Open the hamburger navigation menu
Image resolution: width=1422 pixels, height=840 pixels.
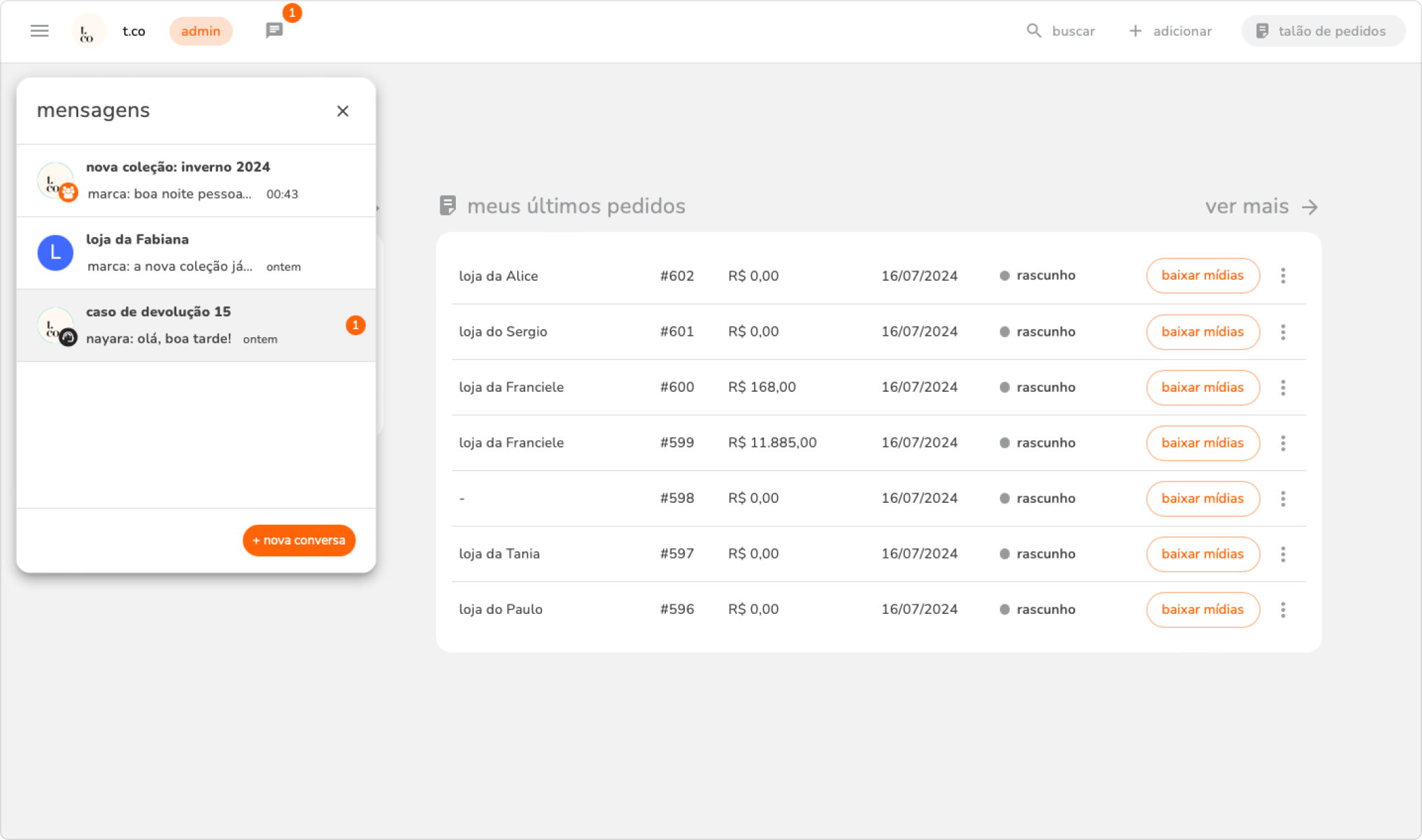point(40,31)
